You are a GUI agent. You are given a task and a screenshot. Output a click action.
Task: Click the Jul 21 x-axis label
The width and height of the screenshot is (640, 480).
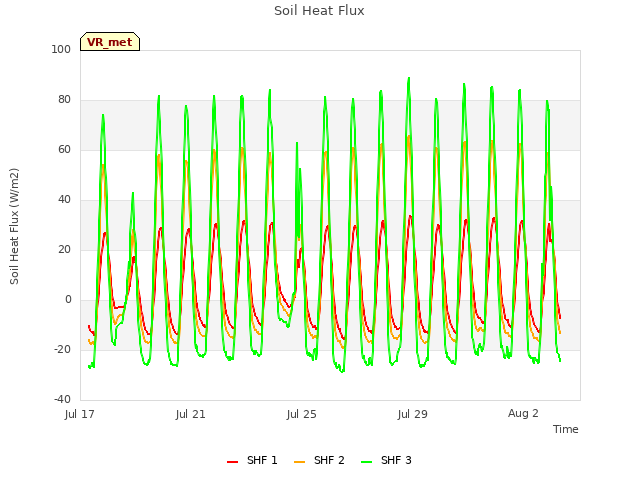(x=191, y=414)
